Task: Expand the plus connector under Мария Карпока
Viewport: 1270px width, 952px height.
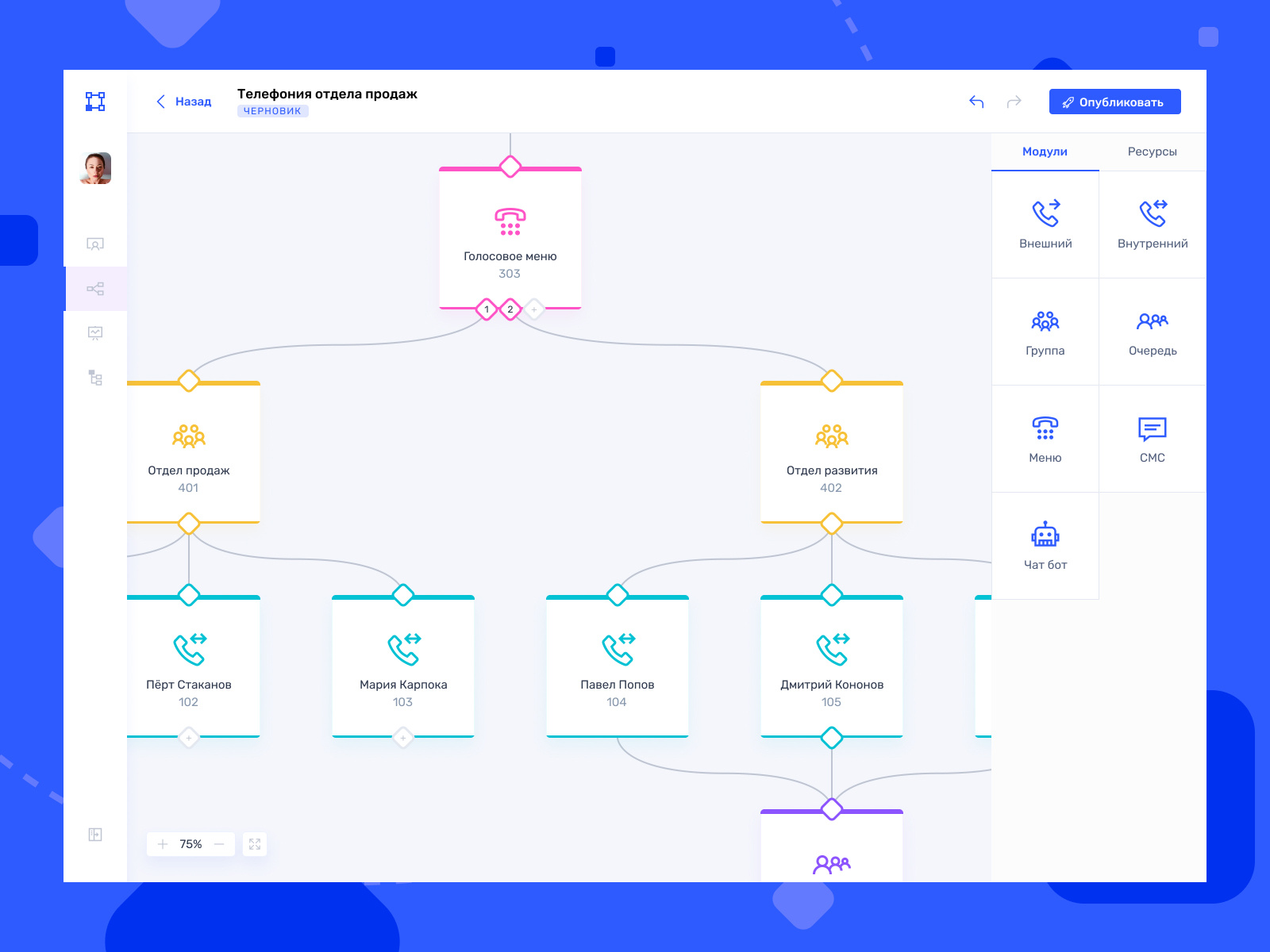Action: click(403, 738)
